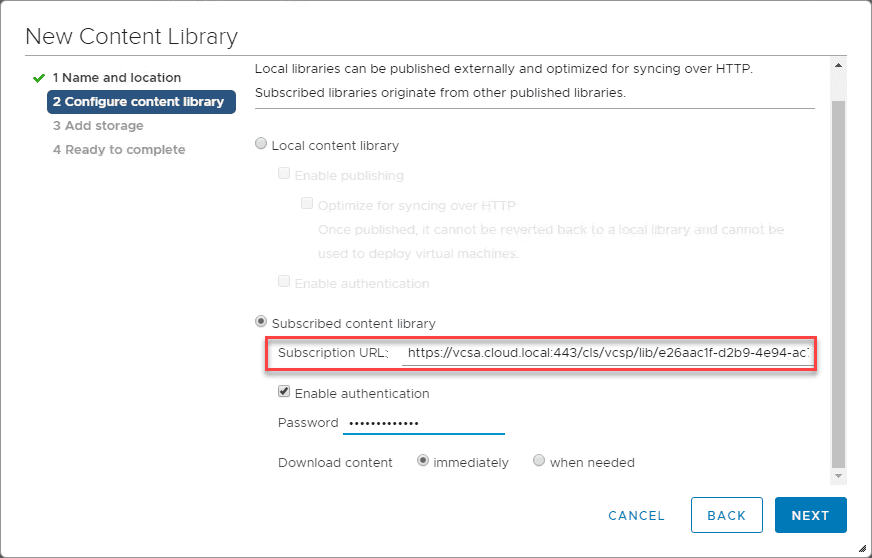872x558 pixels.
Task: Set Download content to immediately
Action: [x=424, y=461]
